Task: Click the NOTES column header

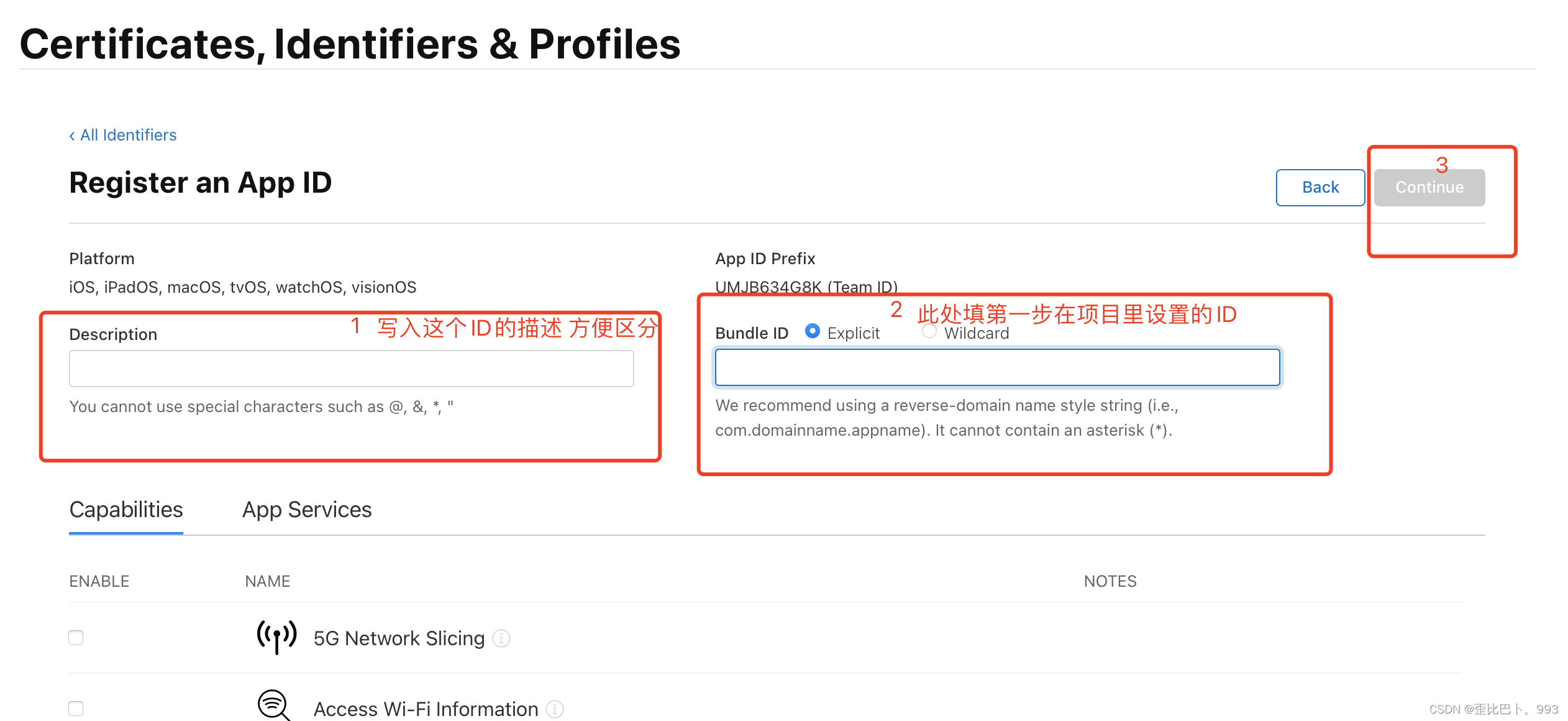Action: pos(1110,581)
